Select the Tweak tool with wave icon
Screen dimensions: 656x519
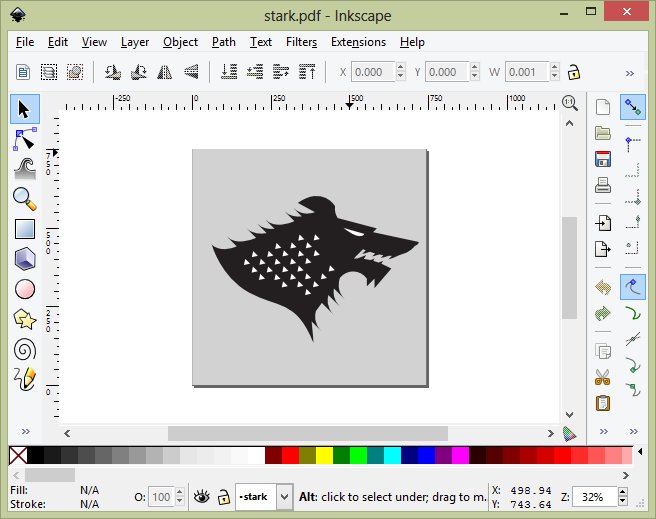point(25,169)
